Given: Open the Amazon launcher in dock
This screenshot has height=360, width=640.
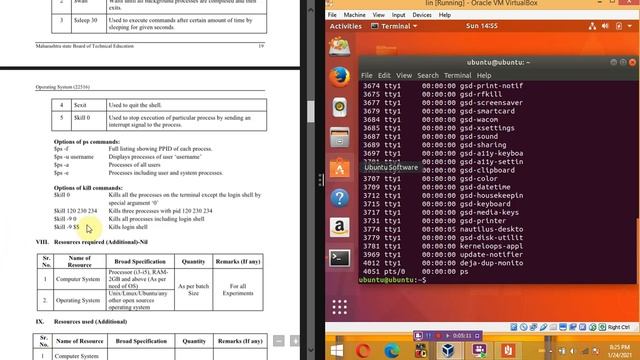Looking at the screenshot, I should [x=340, y=227].
